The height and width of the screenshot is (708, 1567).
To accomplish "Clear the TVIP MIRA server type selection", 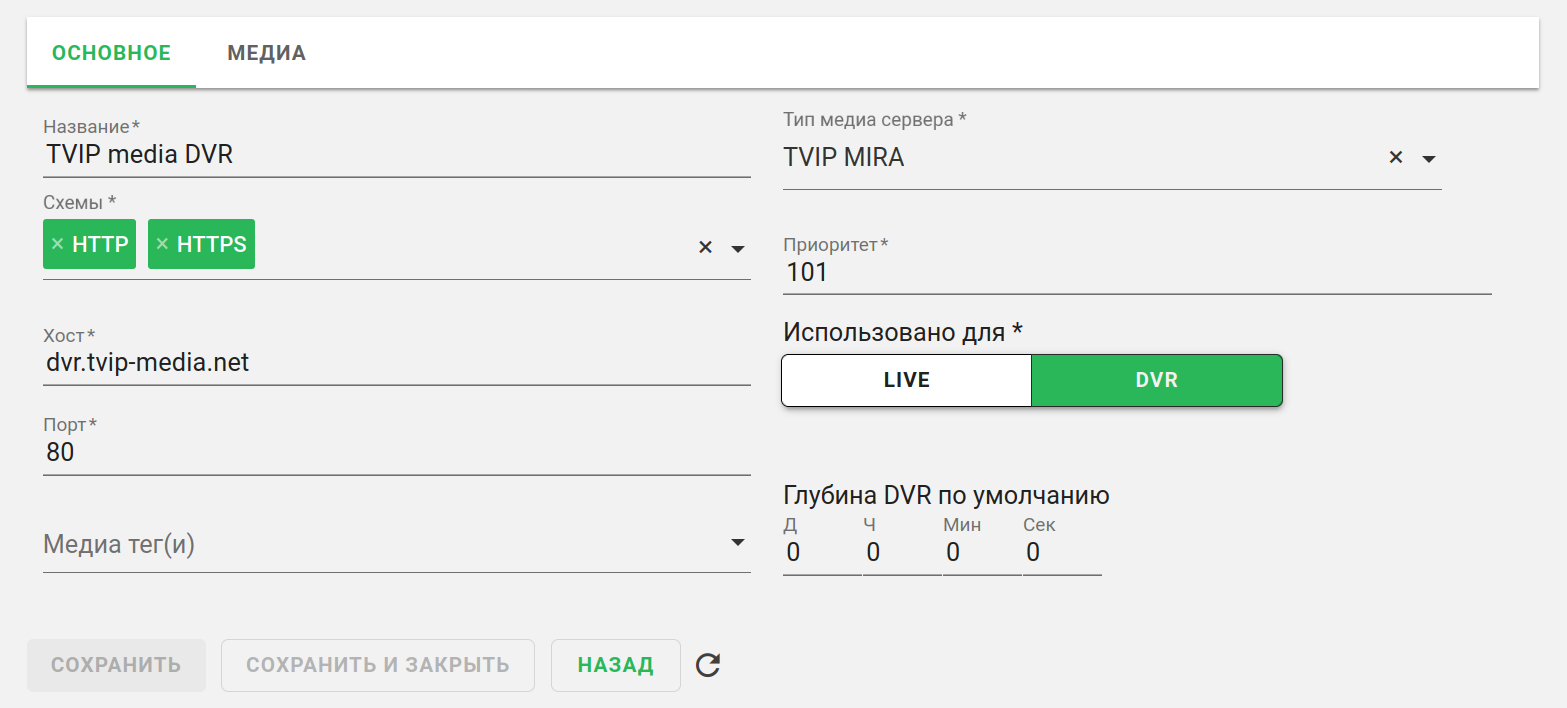I will [x=1396, y=158].
